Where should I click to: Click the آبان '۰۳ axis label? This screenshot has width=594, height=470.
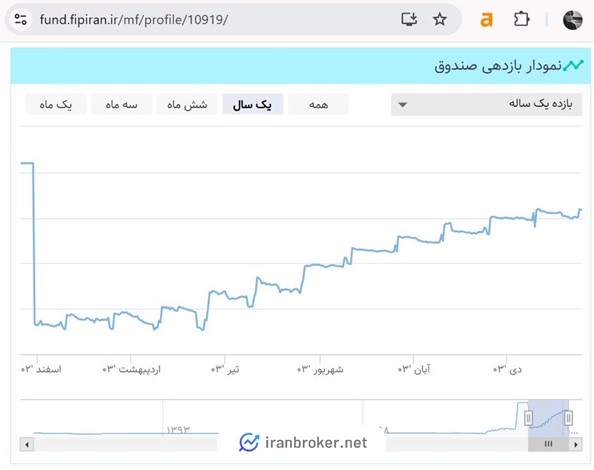(x=414, y=369)
